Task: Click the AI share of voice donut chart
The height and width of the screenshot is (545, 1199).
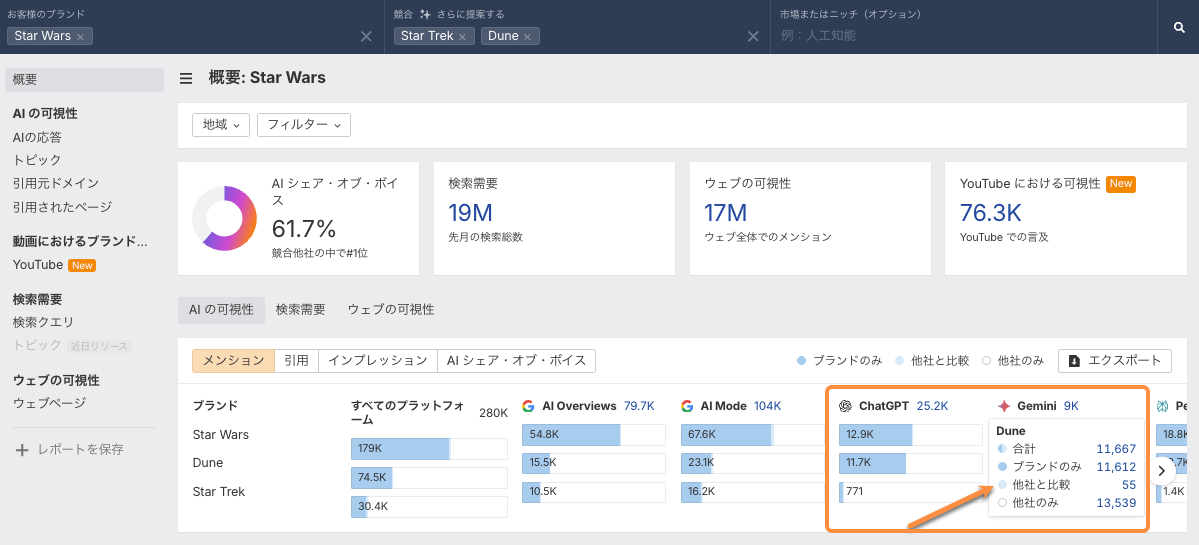Action: click(224, 218)
